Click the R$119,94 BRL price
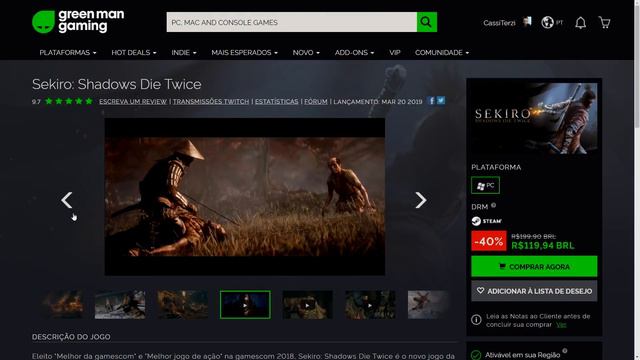Viewport: 640px width, 360px height. pos(542,246)
